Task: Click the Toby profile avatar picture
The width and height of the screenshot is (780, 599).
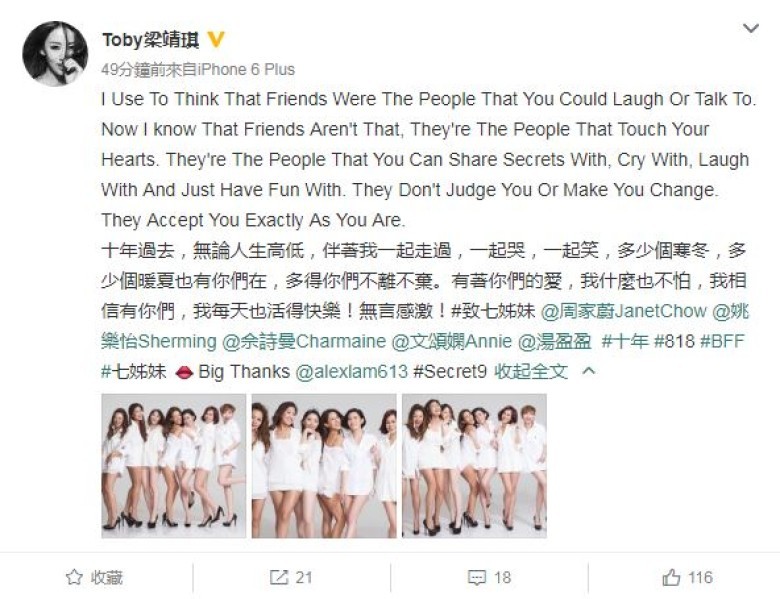Action: pos(55,54)
